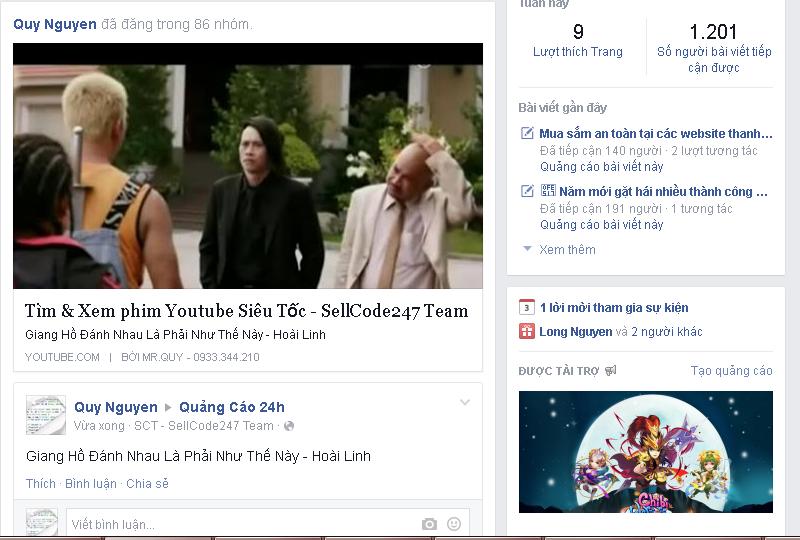800x540 pixels.
Task: Click the post text 'Giang Hồ Đánh Nhau' in the group post
Action: [198, 456]
